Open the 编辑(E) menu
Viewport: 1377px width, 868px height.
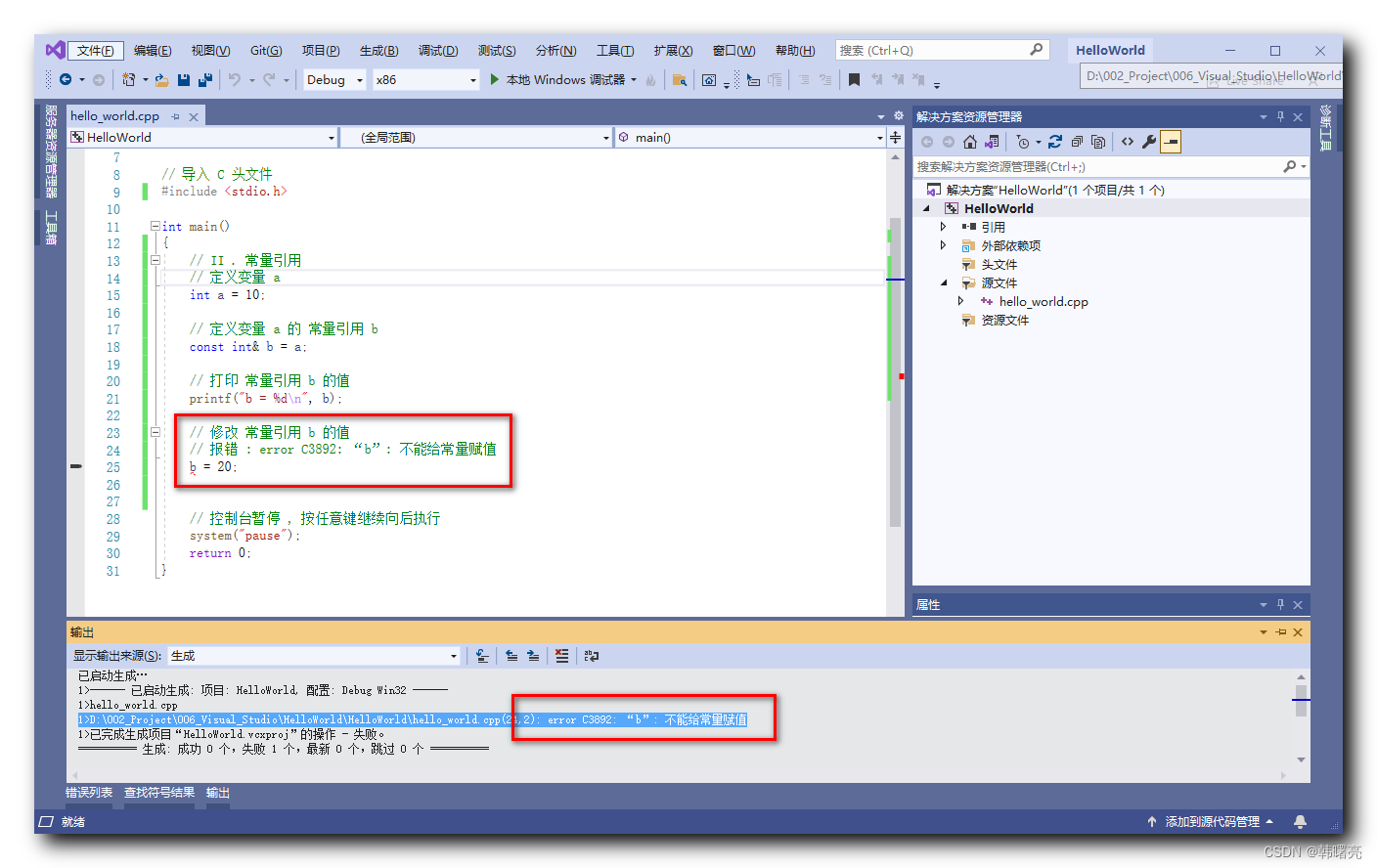coord(153,51)
